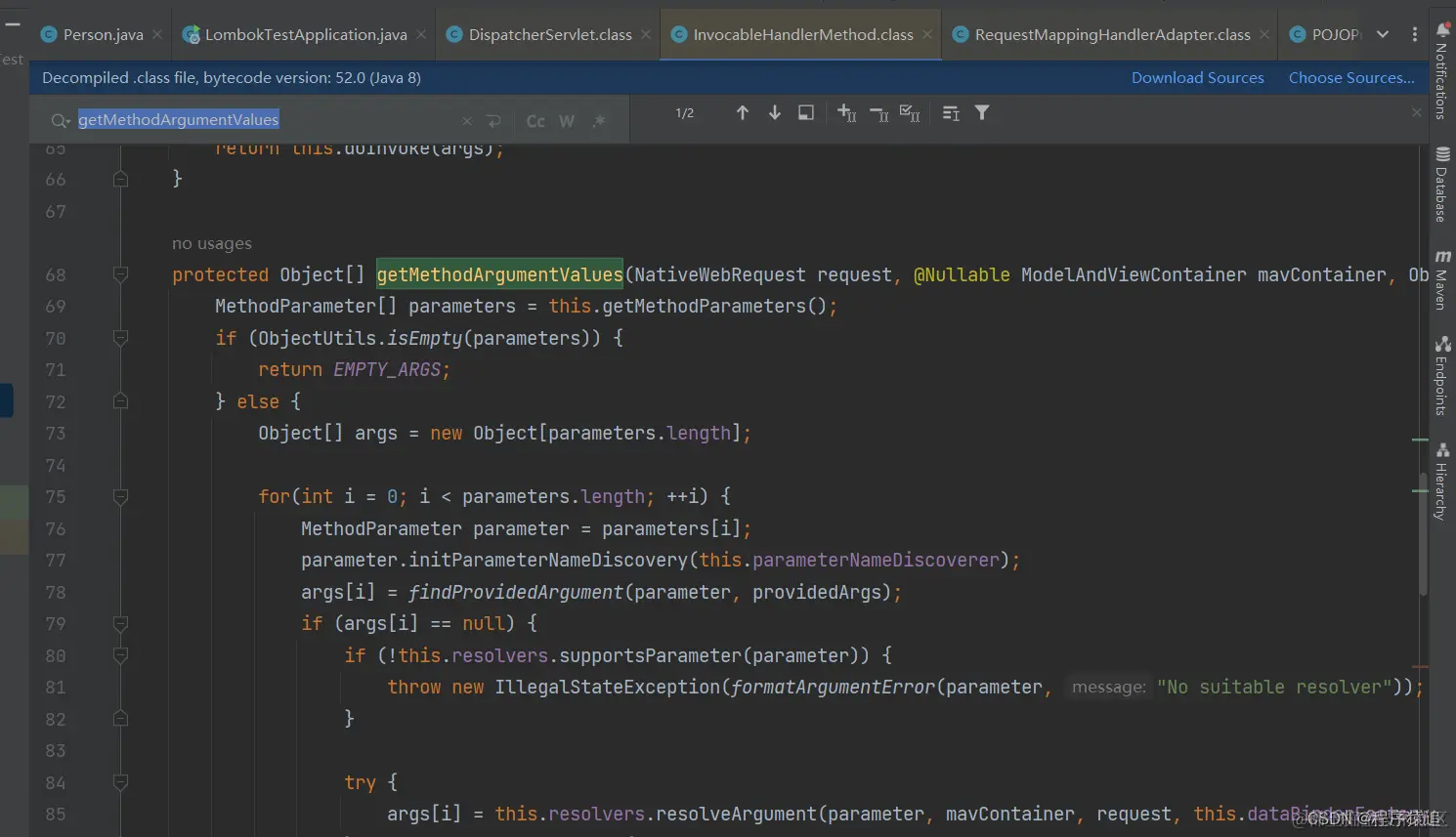Toggle fold end marker at line 66
Screen dimensions: 1456x837
pos(120,179)
